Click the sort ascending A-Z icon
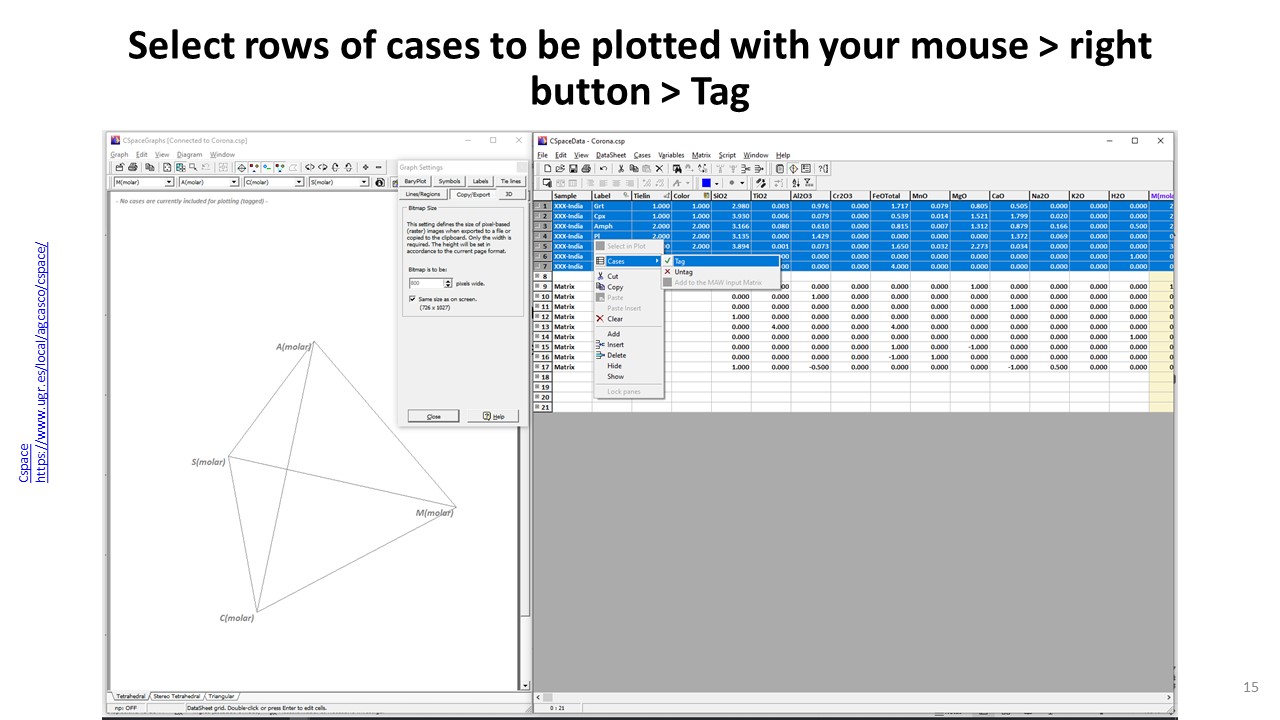 [795, 183]
